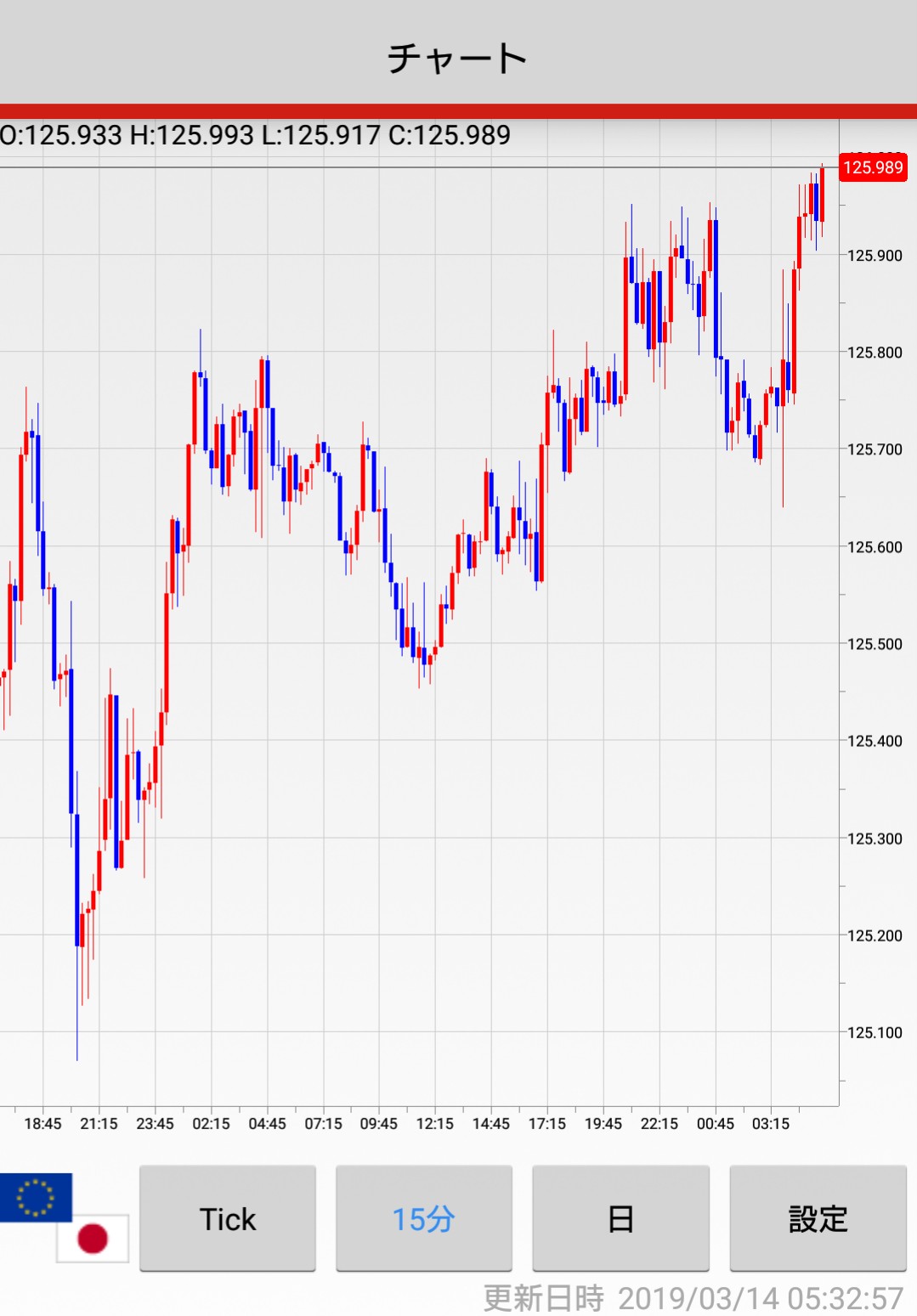Open the 設定 settings screen
Screen dimensions: 917x1316
tap(818, 1218)
